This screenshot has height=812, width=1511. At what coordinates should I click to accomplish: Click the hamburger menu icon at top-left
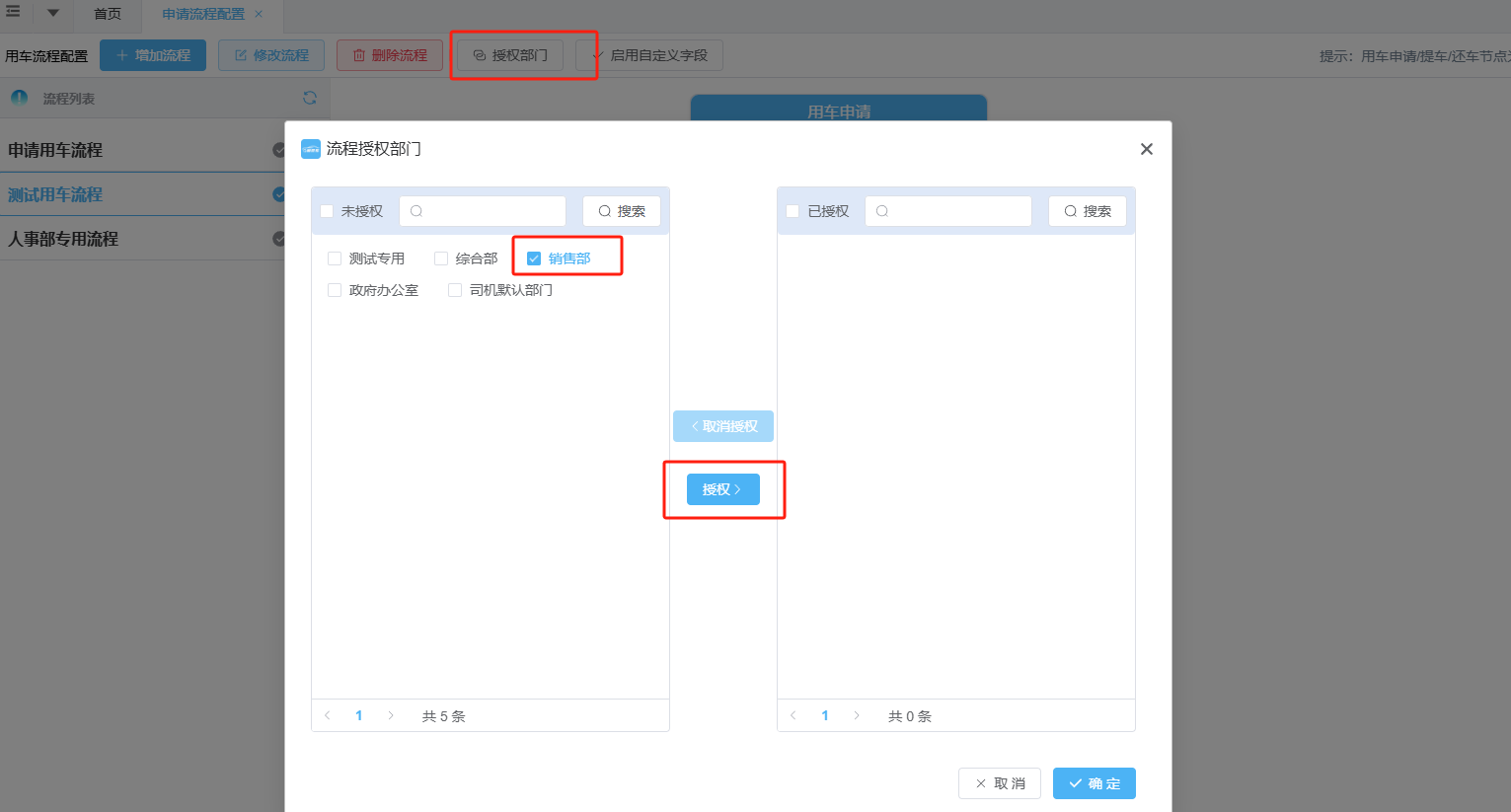click(x=14, y=12)
